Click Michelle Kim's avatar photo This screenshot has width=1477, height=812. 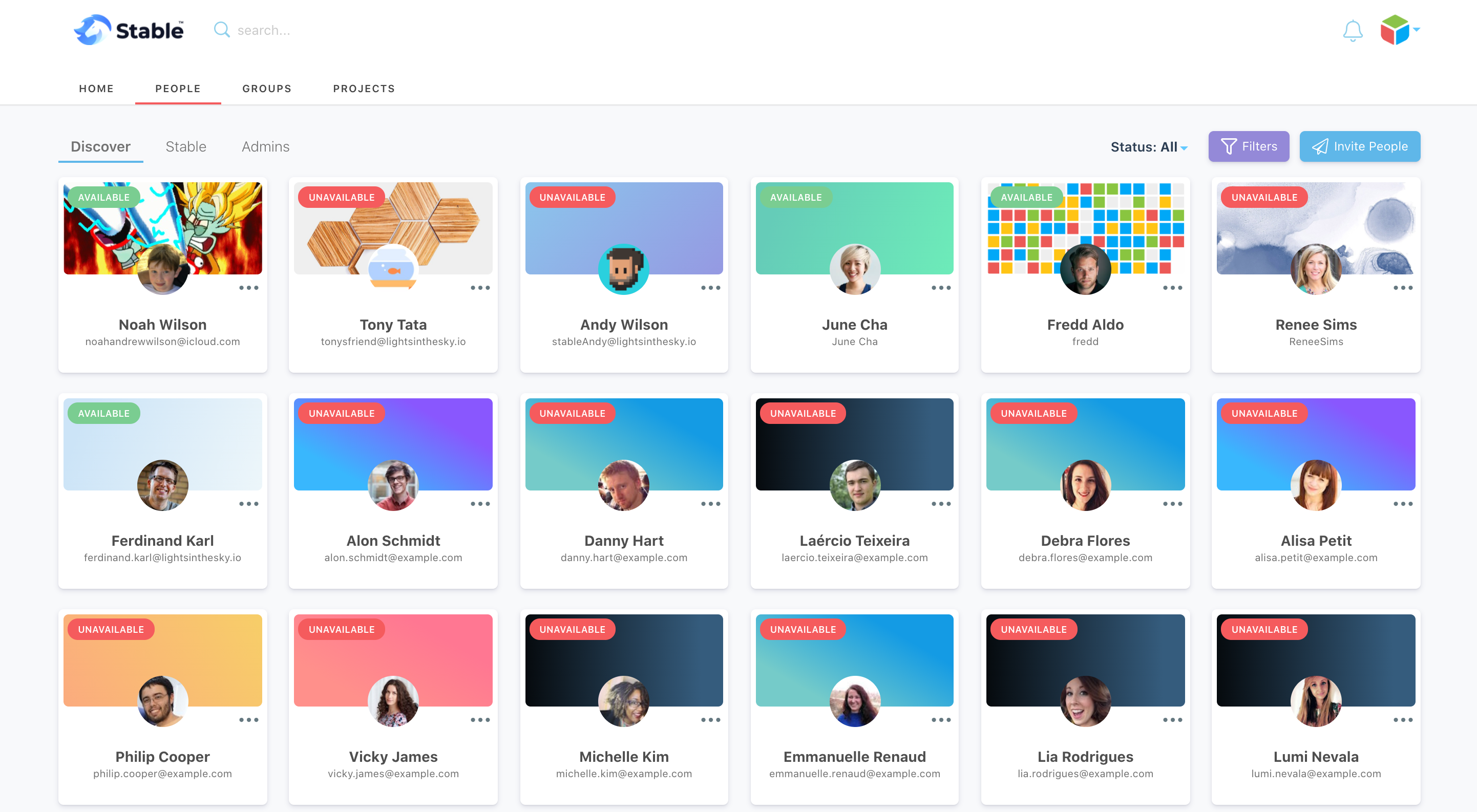coord(624,701)
